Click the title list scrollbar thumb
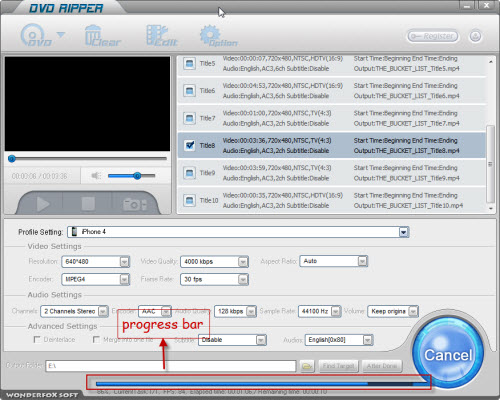The width and height of the screenshot is (500, 400). pos(490,164)
